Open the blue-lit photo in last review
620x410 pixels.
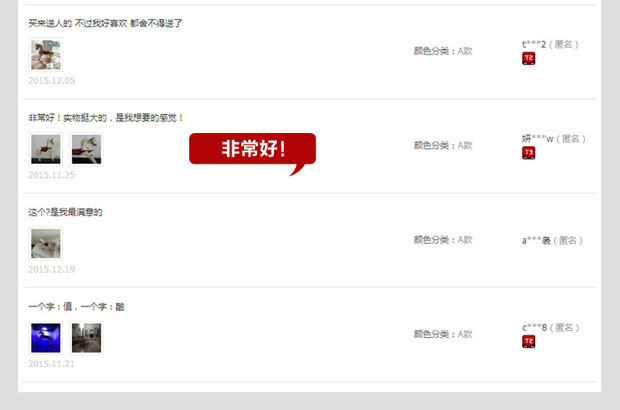(x=46, y=338)
